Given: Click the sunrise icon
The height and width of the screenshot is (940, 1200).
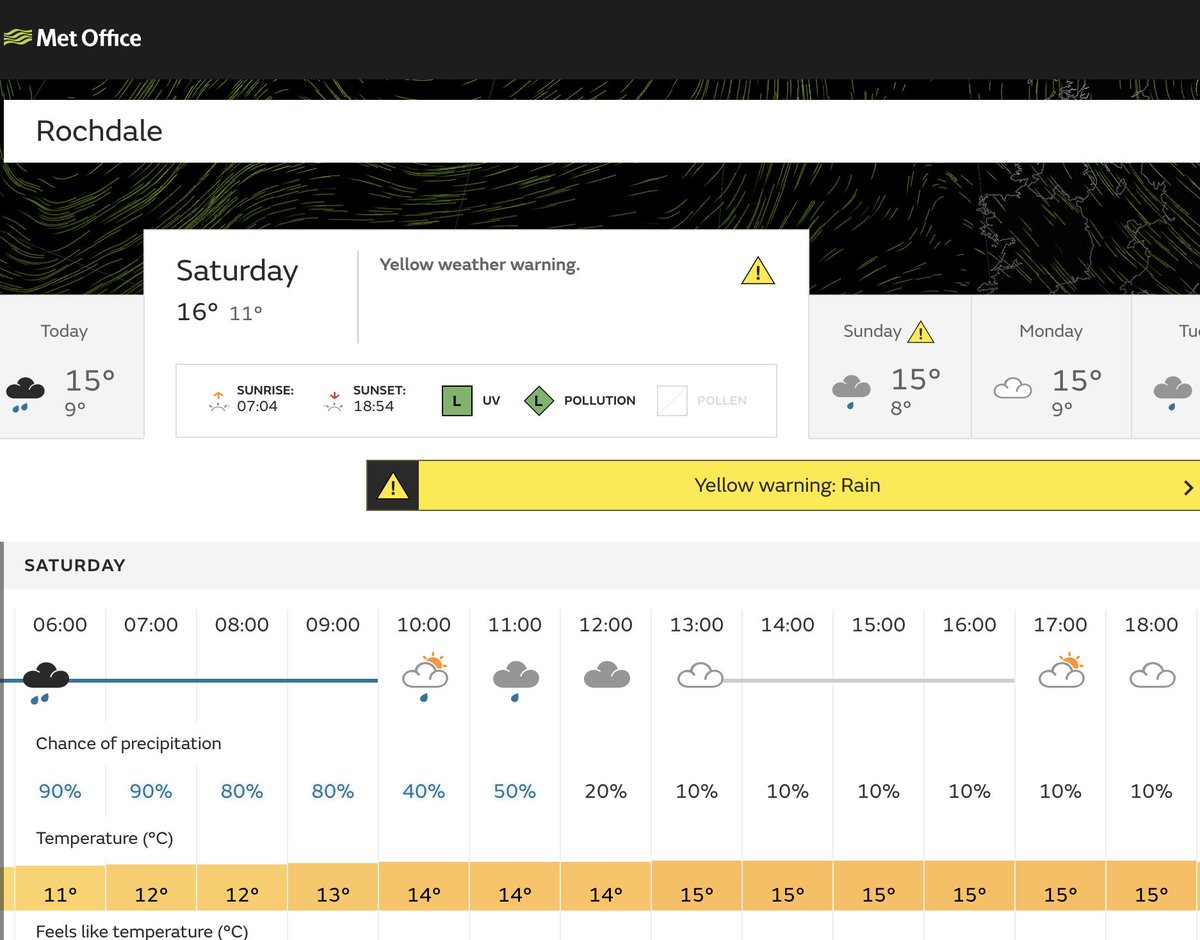Looking at the screenshot, I should pos(217,400).
